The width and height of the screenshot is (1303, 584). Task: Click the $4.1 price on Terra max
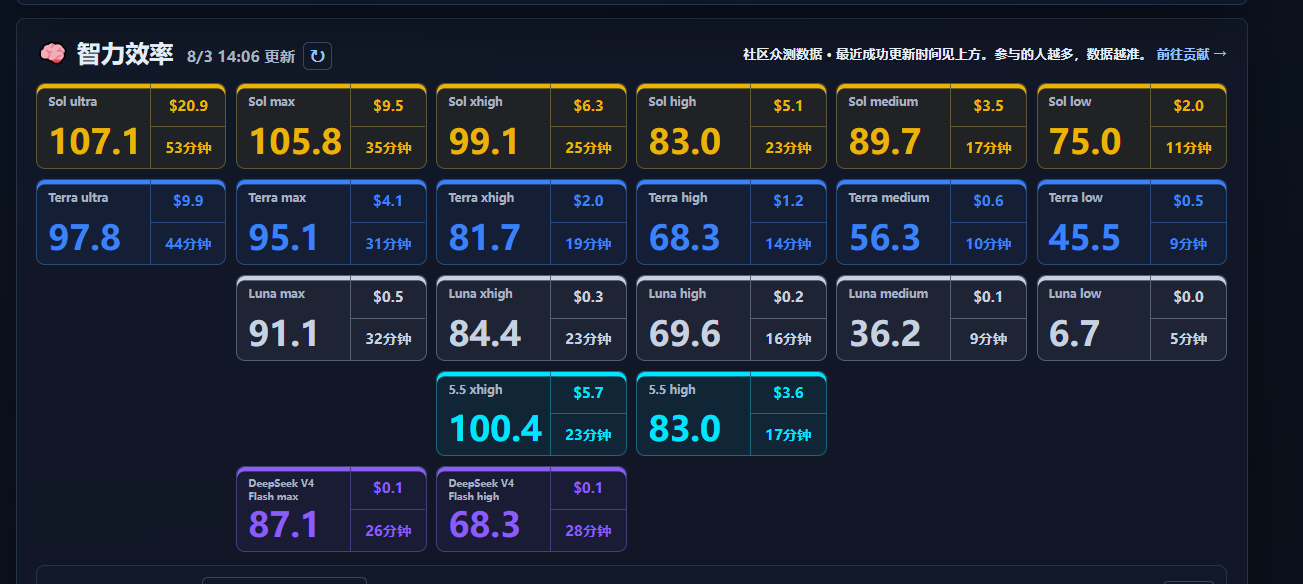[388, 201]
